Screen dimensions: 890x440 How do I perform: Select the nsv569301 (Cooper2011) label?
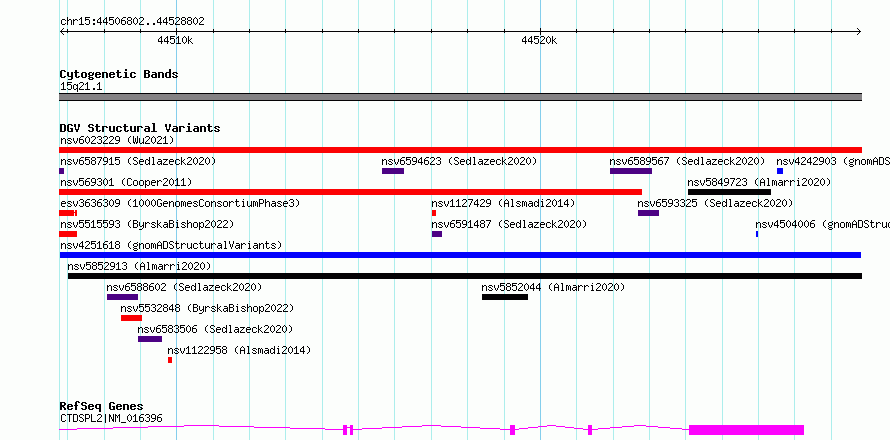126,182
